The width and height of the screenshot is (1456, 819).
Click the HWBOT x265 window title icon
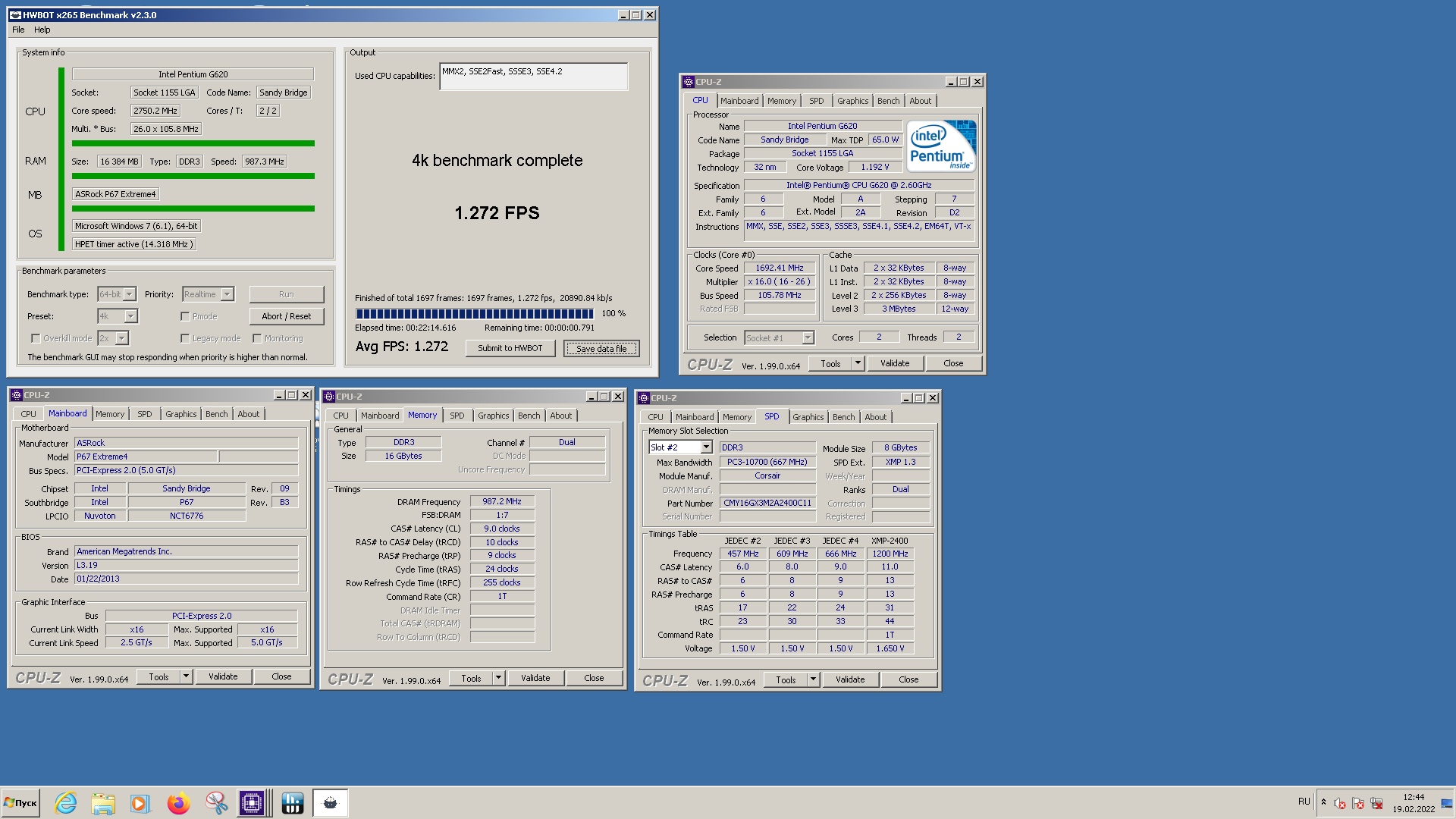15,14
